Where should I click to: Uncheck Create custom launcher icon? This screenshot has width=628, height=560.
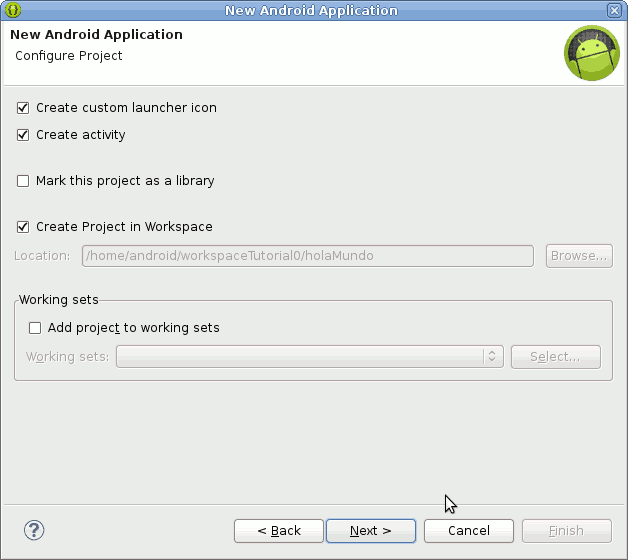click(x=23, y=108)
